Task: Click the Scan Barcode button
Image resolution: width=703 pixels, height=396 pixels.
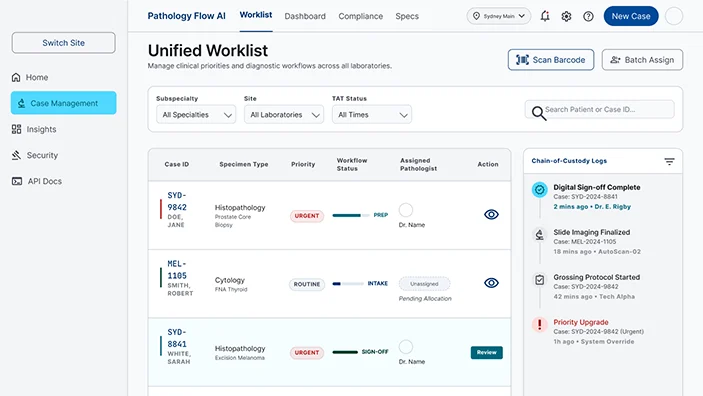Action: (x=551, y=60)
